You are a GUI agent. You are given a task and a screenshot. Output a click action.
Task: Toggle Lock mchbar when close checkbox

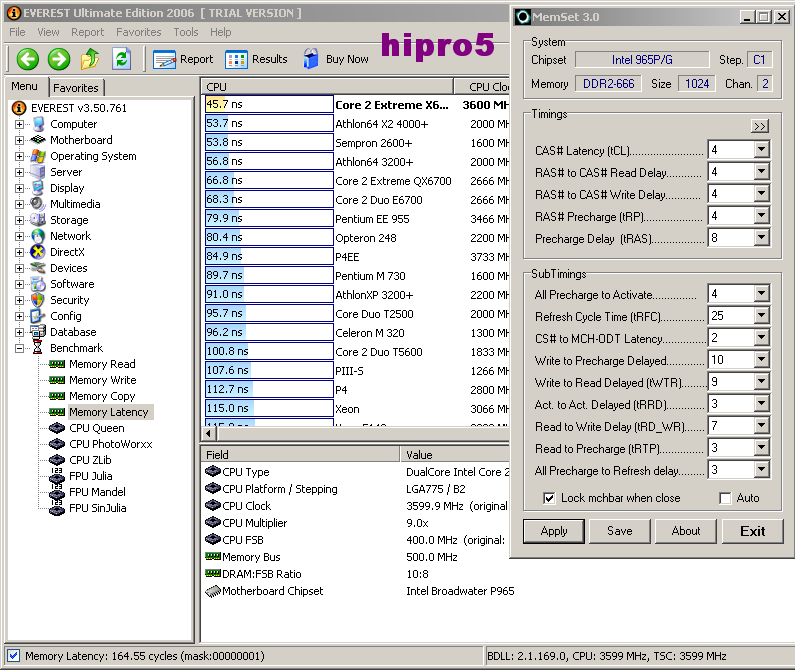coord(549,498)
